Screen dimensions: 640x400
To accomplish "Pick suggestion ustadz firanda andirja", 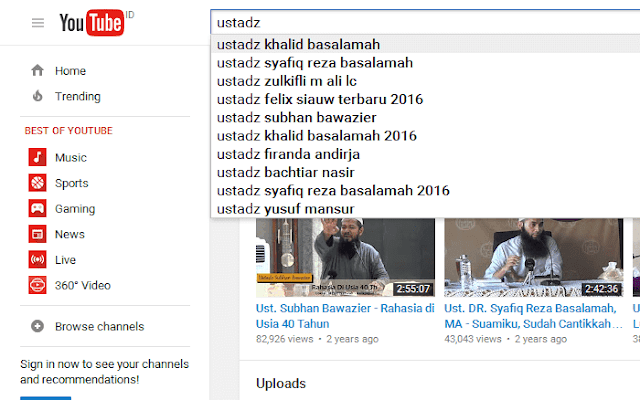I will coord(425,154).
